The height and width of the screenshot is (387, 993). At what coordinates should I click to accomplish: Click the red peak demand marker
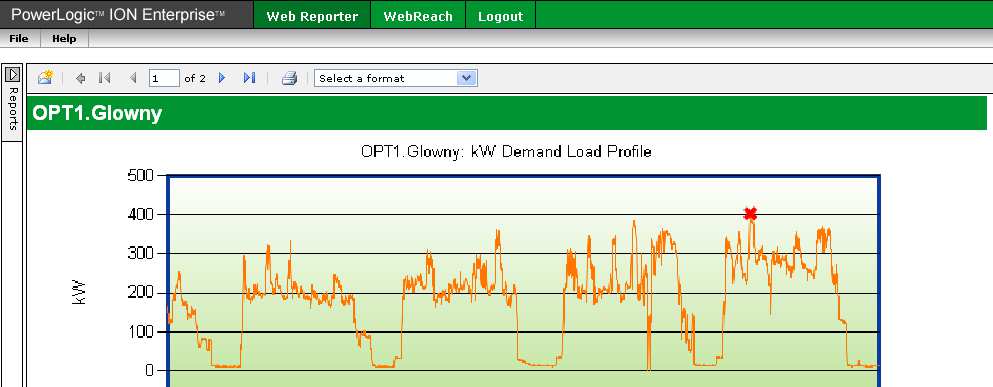[x=750, y=213]
